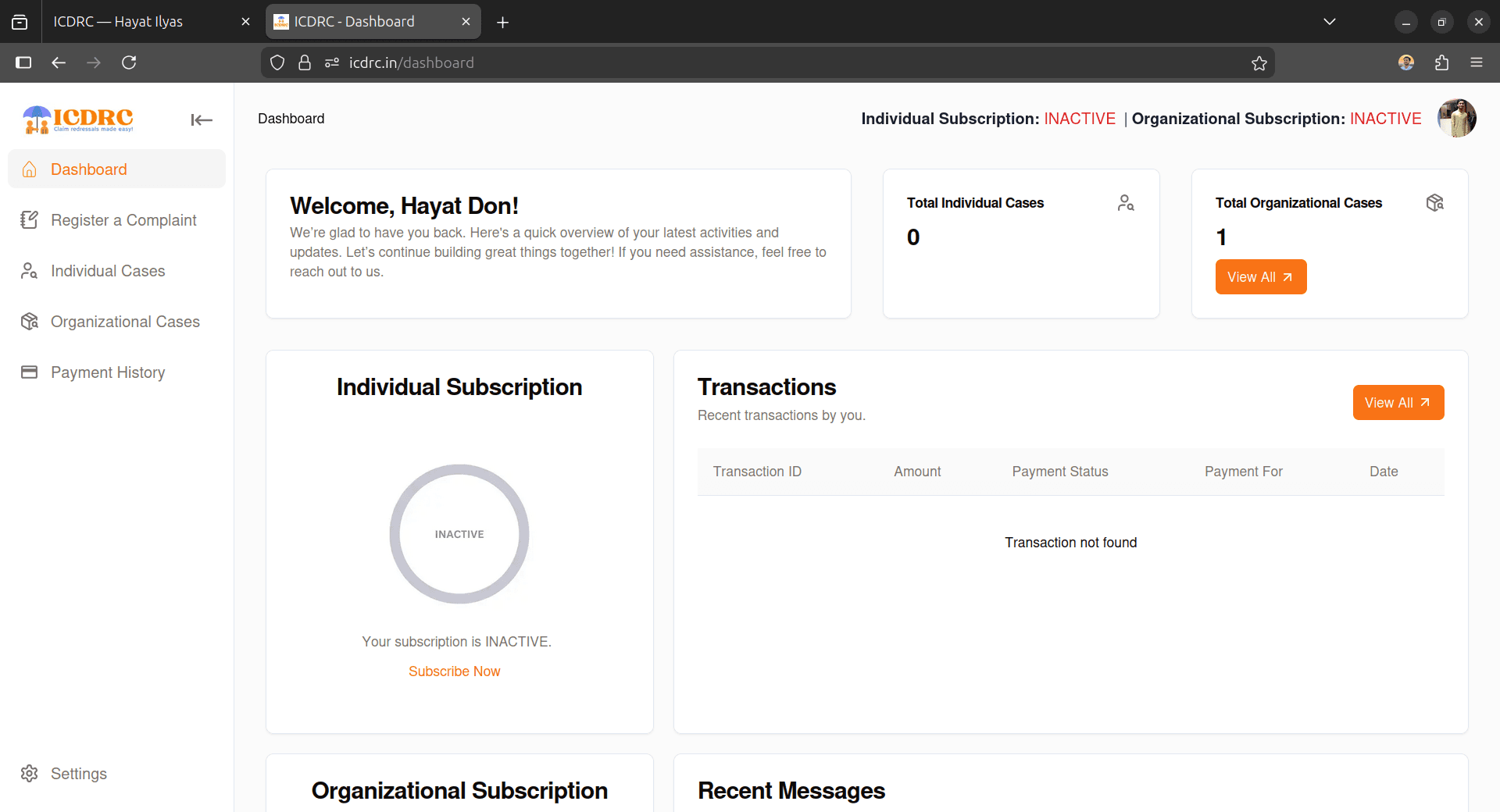Open the Firefox View button
This screenshot has width=1500, height=812.
click(20, 22)
